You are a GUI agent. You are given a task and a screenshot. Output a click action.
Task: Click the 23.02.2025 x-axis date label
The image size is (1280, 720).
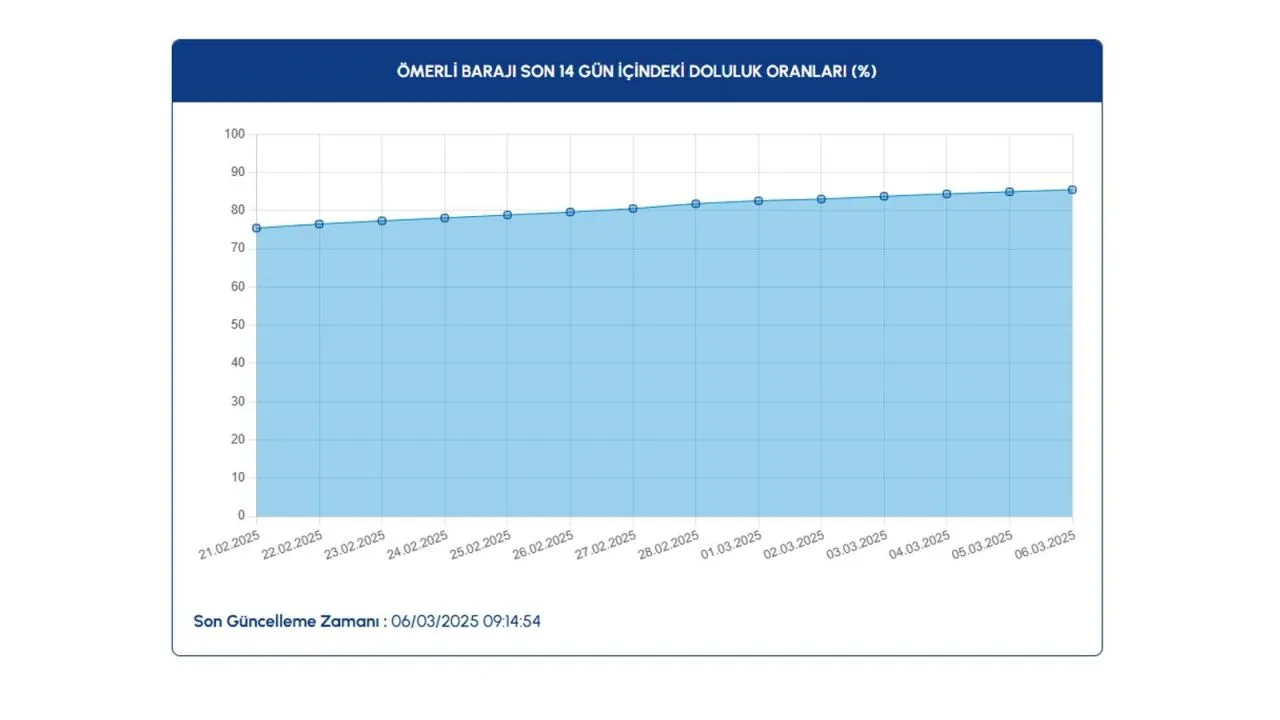356,545
